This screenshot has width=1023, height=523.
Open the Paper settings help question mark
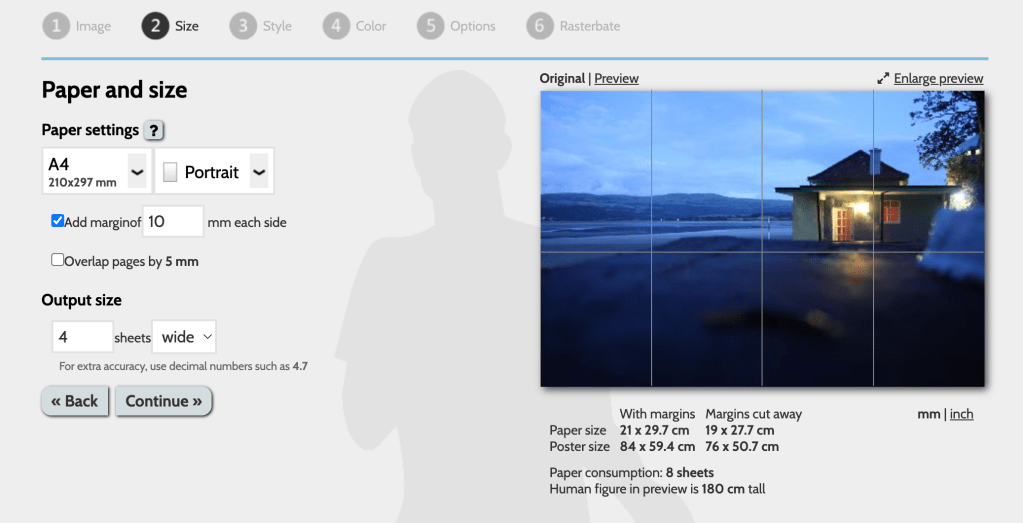[154, 130]
